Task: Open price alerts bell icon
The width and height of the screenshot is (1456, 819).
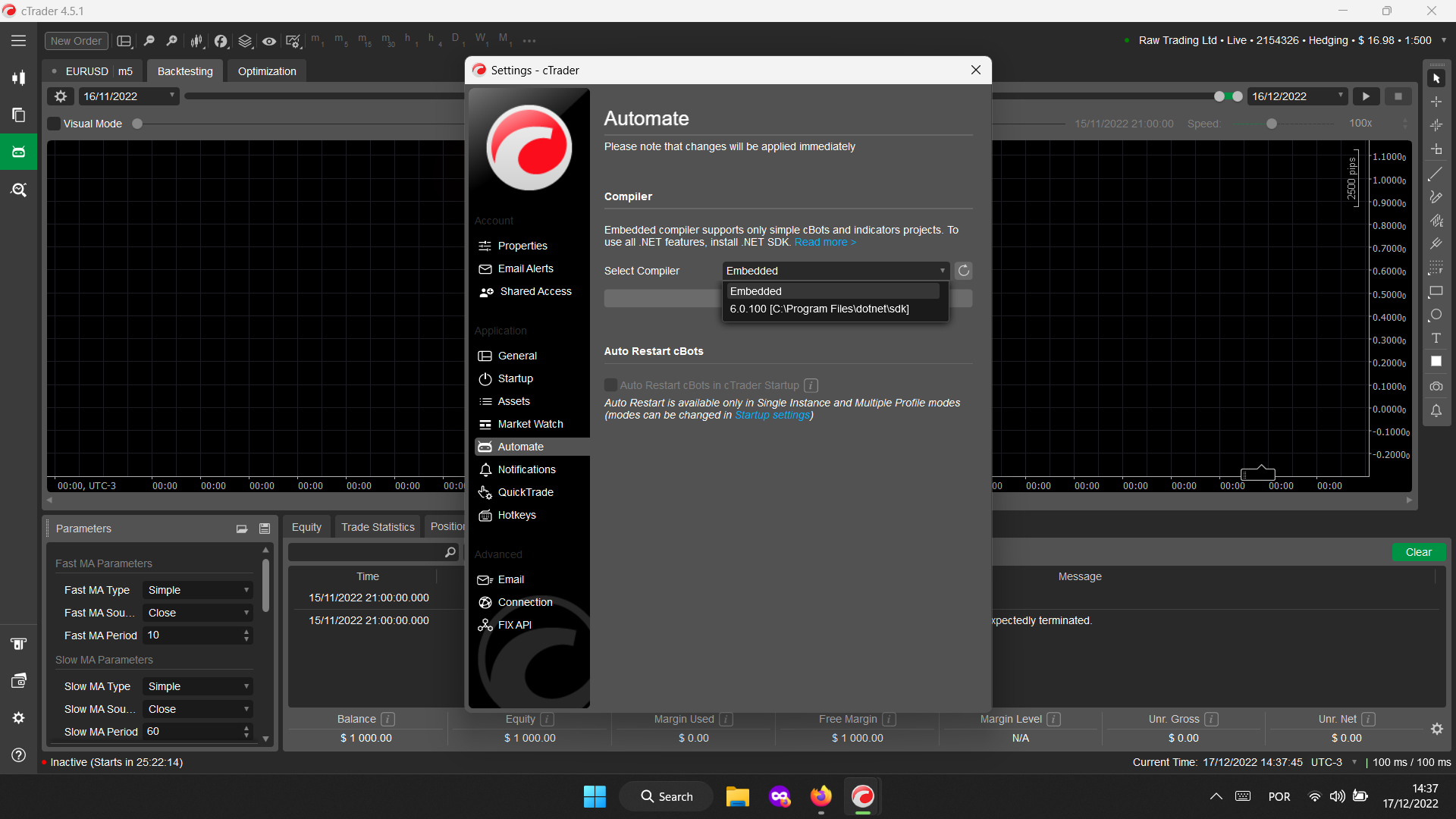Action: 1436,411
